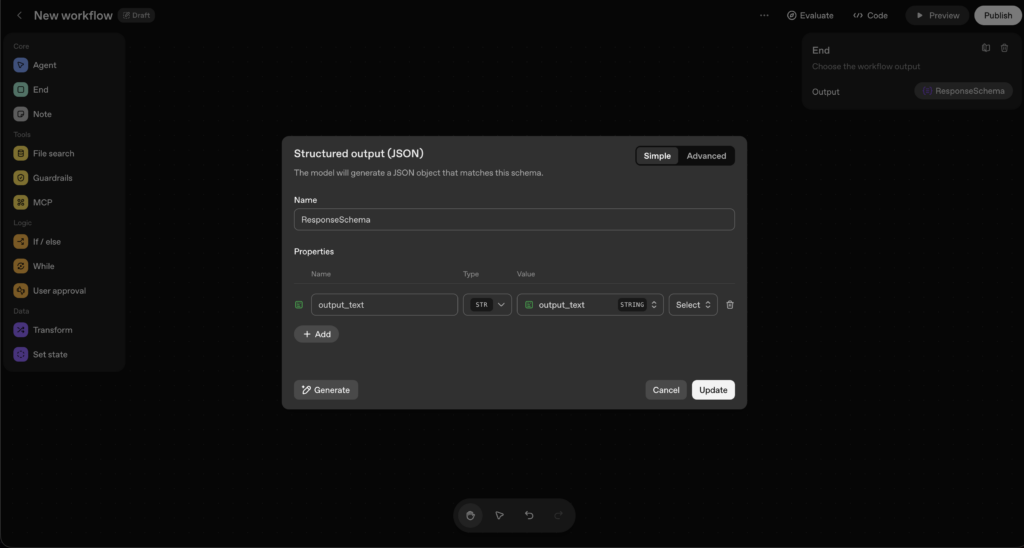Open the STR type dropdown
The image size is (1024, 548).
(487, 305)
